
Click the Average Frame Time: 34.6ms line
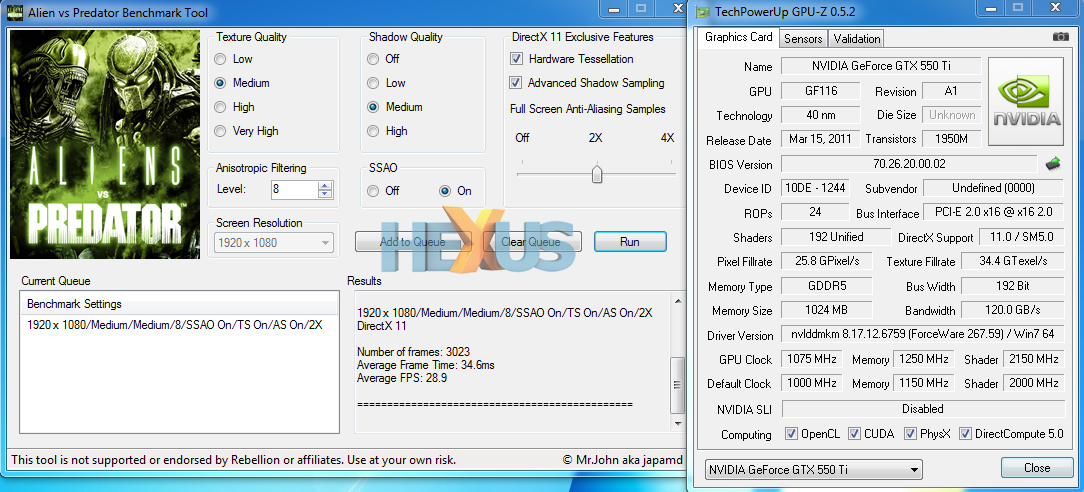(x=426, y=365)
